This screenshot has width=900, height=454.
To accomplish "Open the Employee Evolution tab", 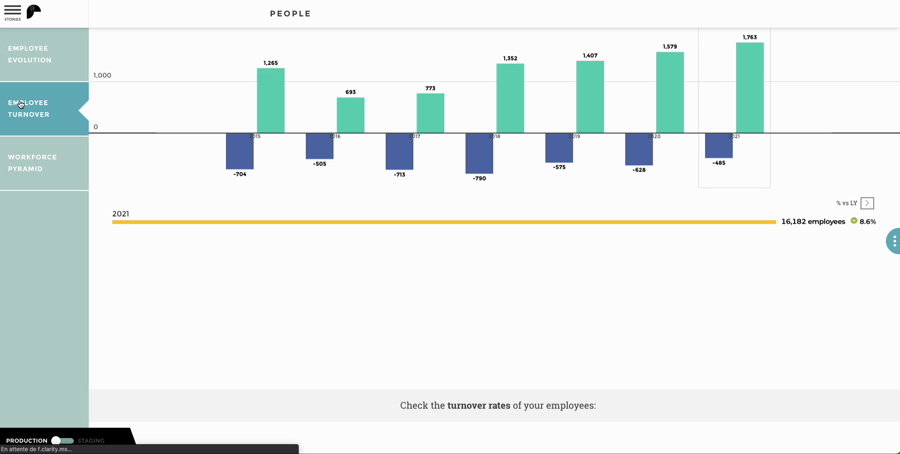I will [44, 55].
